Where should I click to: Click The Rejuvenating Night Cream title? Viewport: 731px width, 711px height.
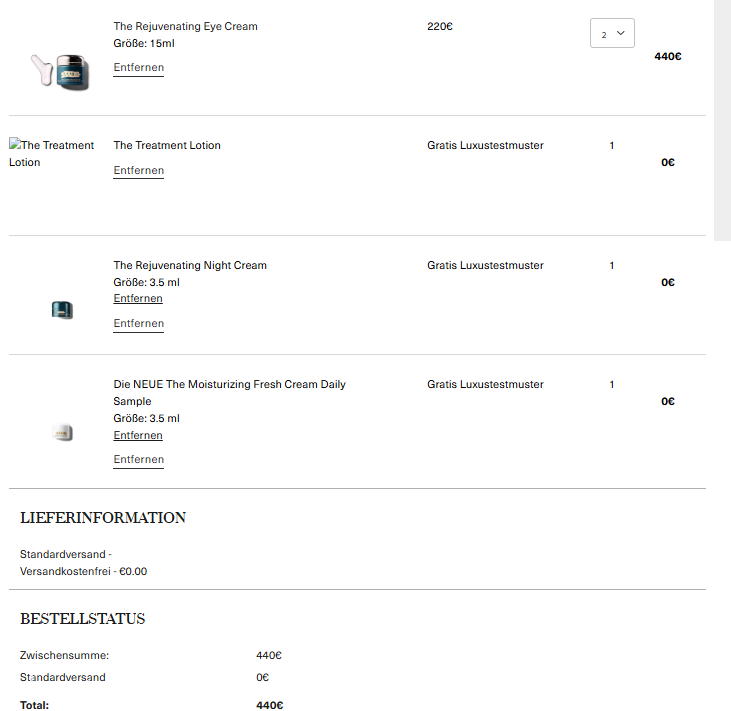point(190,265)
